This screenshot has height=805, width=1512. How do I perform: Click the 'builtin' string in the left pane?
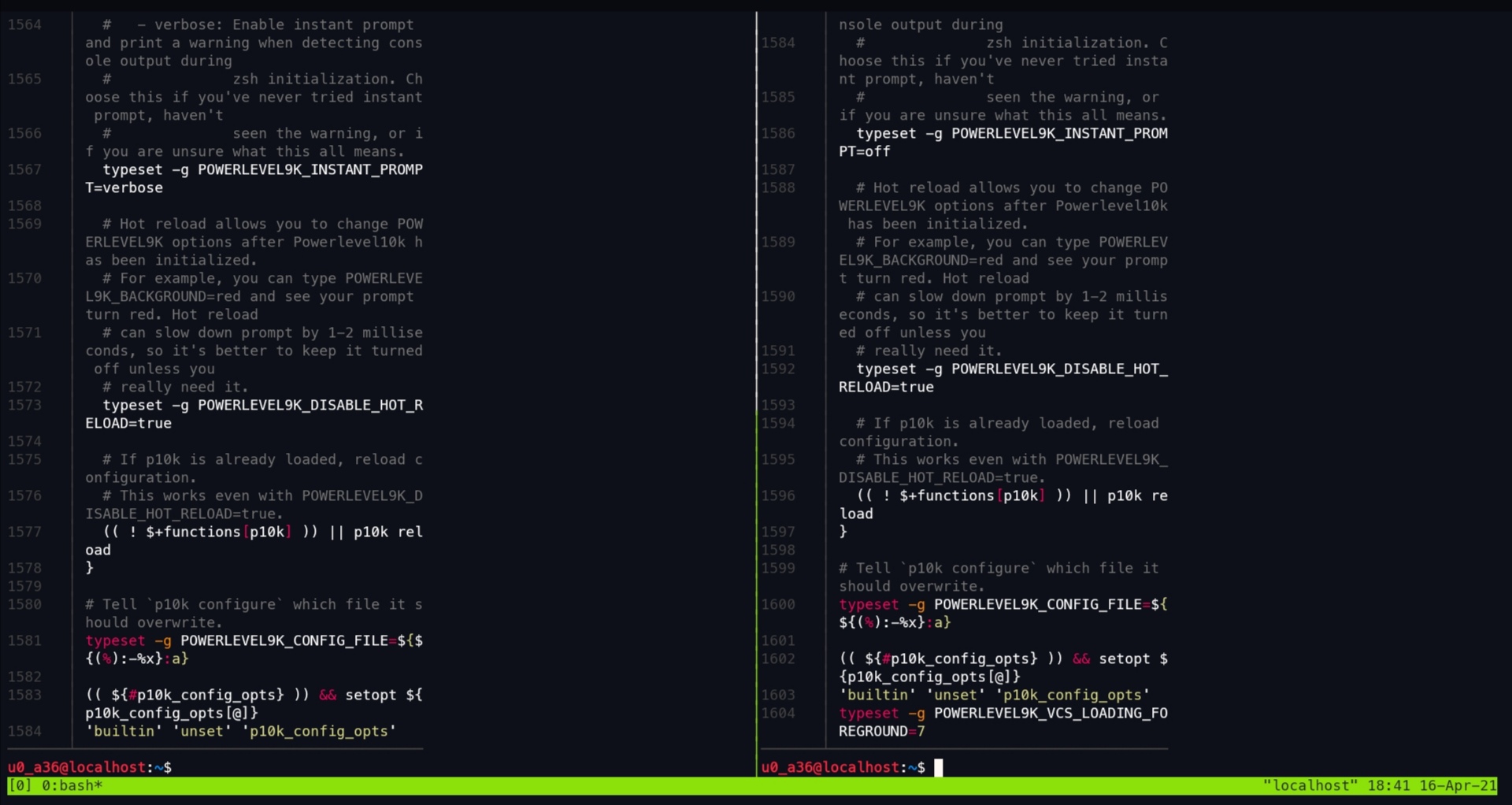[124, 731]
